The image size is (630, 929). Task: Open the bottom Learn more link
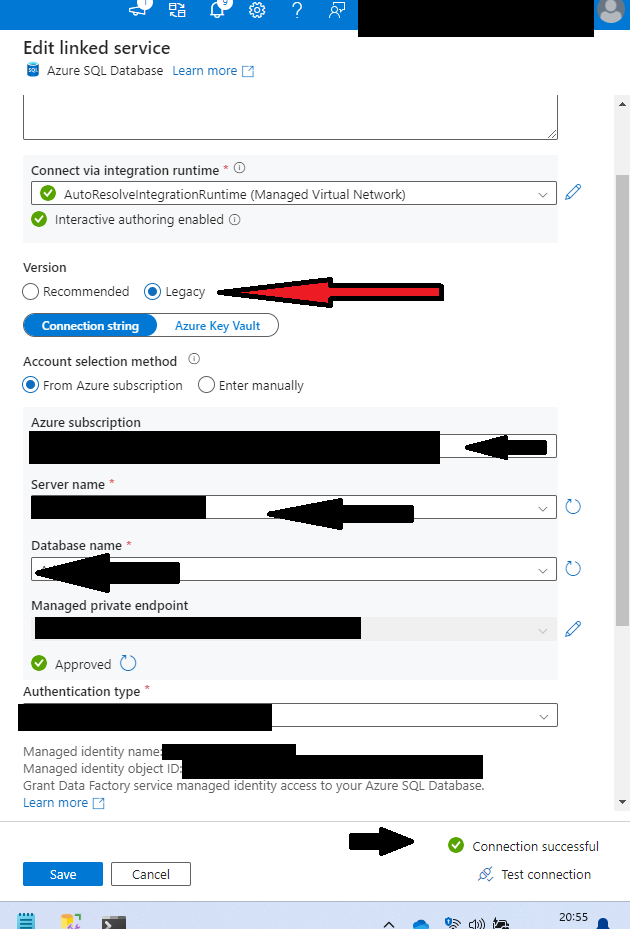(x=63, y=803)
